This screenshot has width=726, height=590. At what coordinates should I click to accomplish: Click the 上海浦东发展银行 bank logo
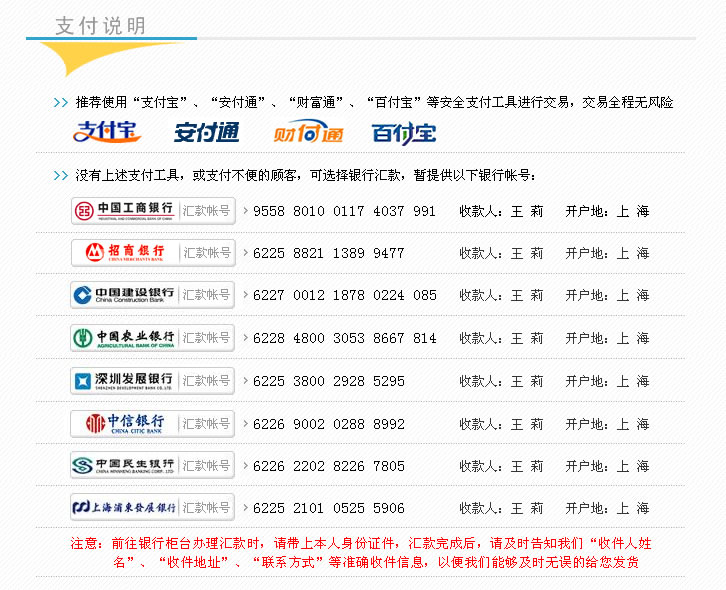(124, 508)
